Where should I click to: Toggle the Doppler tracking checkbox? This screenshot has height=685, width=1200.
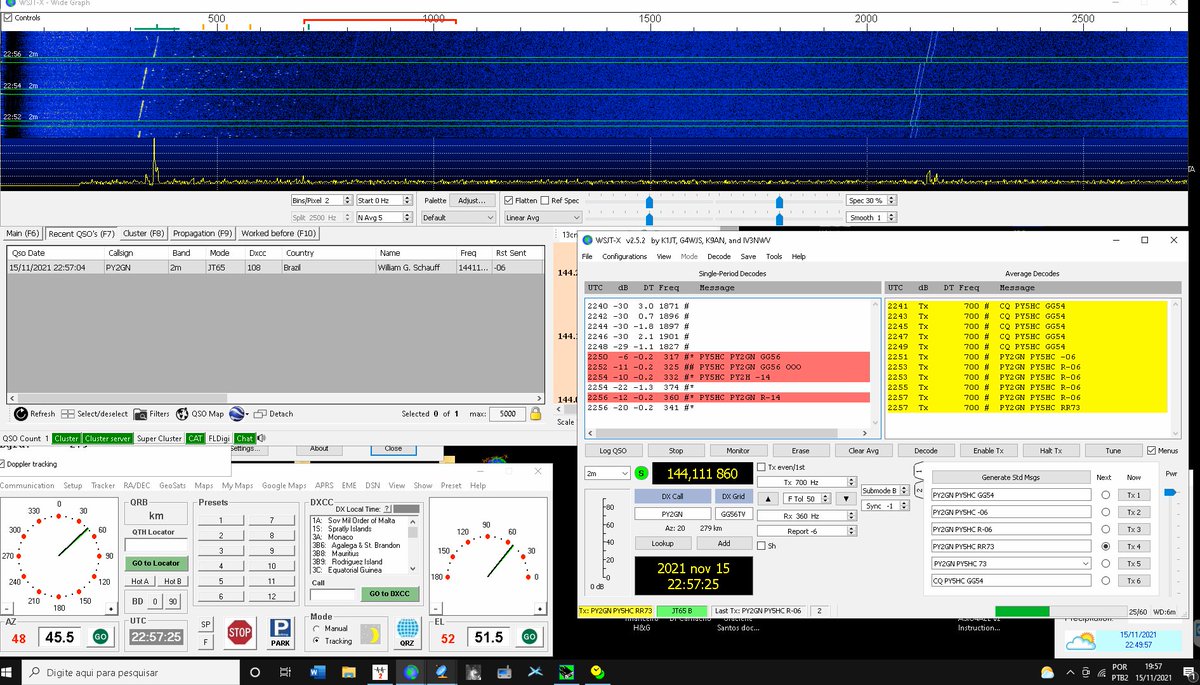[2, 464]
